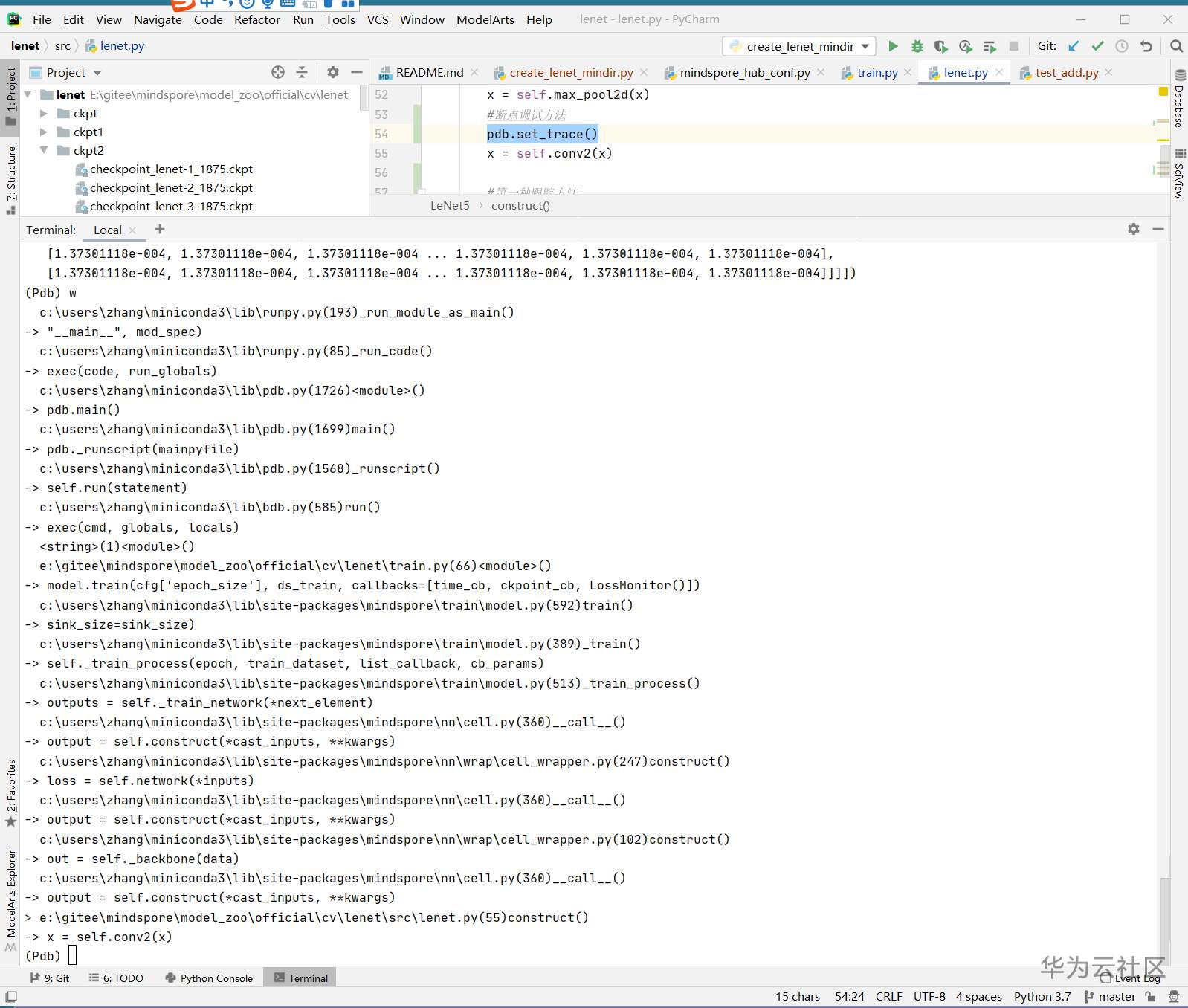
Task: Show Git history using the clock icon
Action: (1122, 46)
